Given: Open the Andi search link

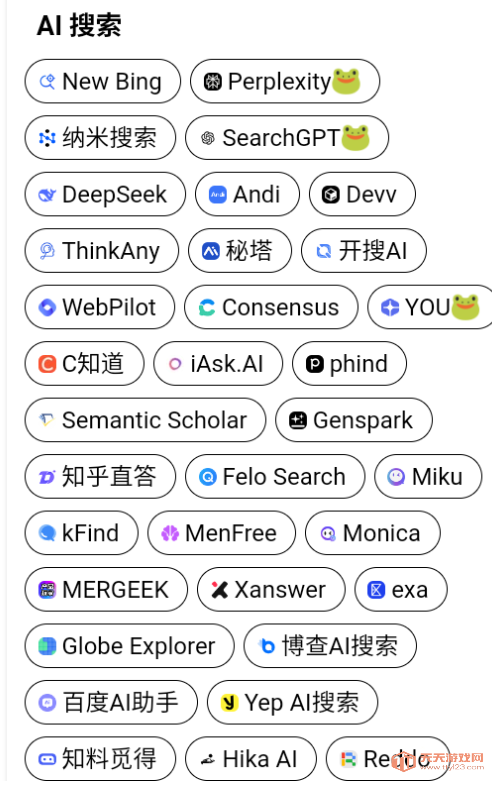Looking at the screenshot, I should 247,194.
